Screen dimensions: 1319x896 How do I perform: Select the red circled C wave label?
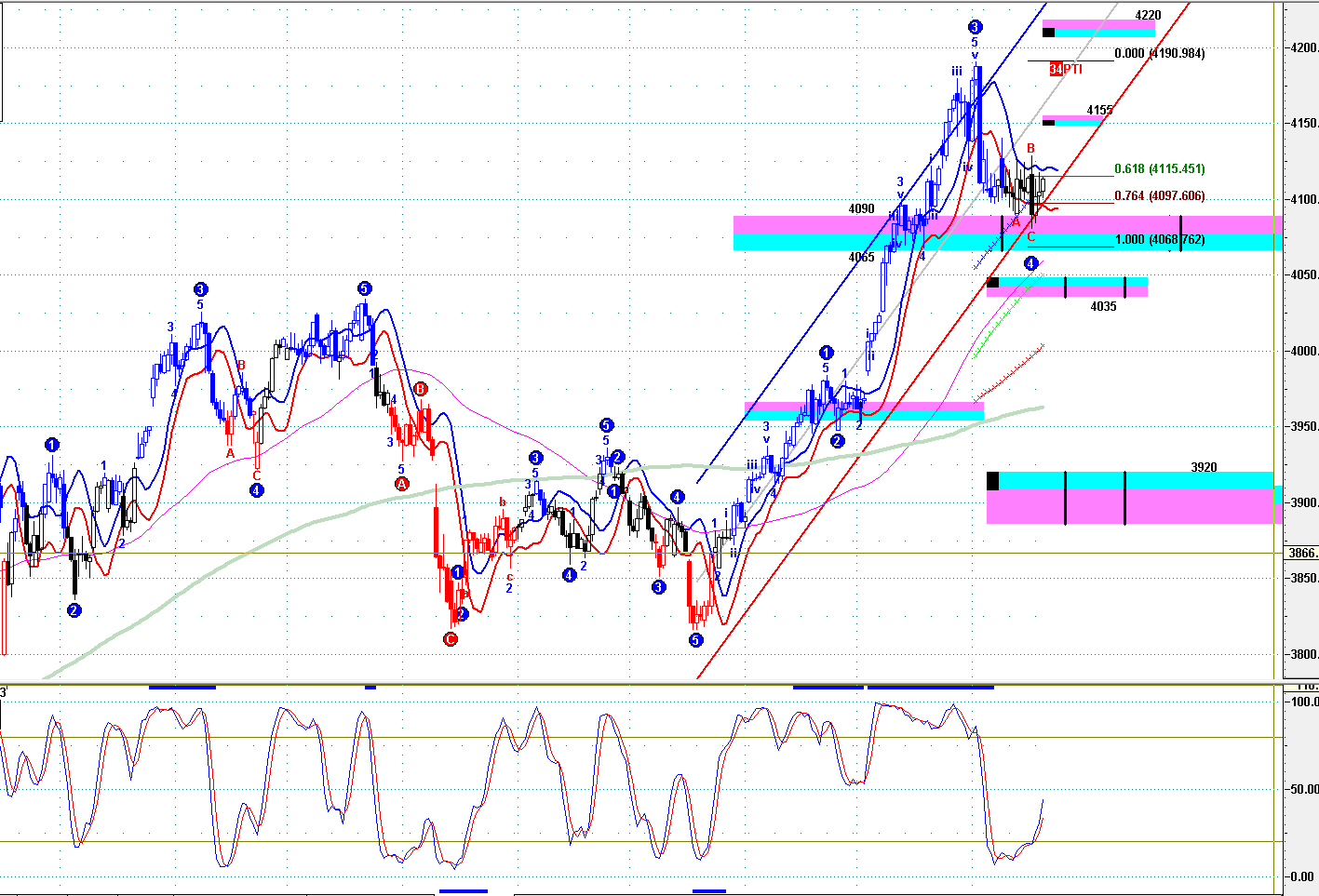[450, 639]
